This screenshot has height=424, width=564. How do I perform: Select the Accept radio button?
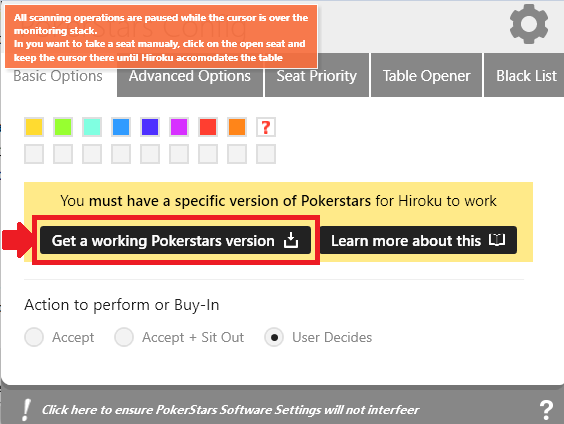coord(34,337)
